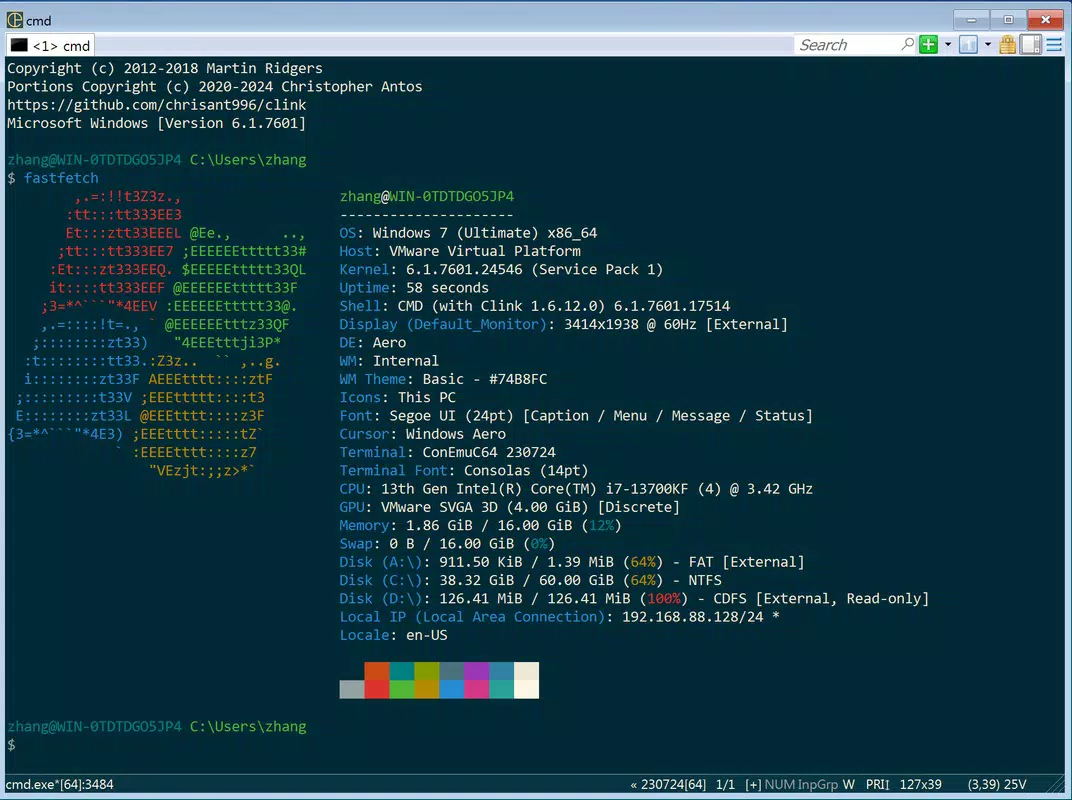Click the red '100%' disk D usage value
Screen dimensions: 1072x800
click(664, 599)
